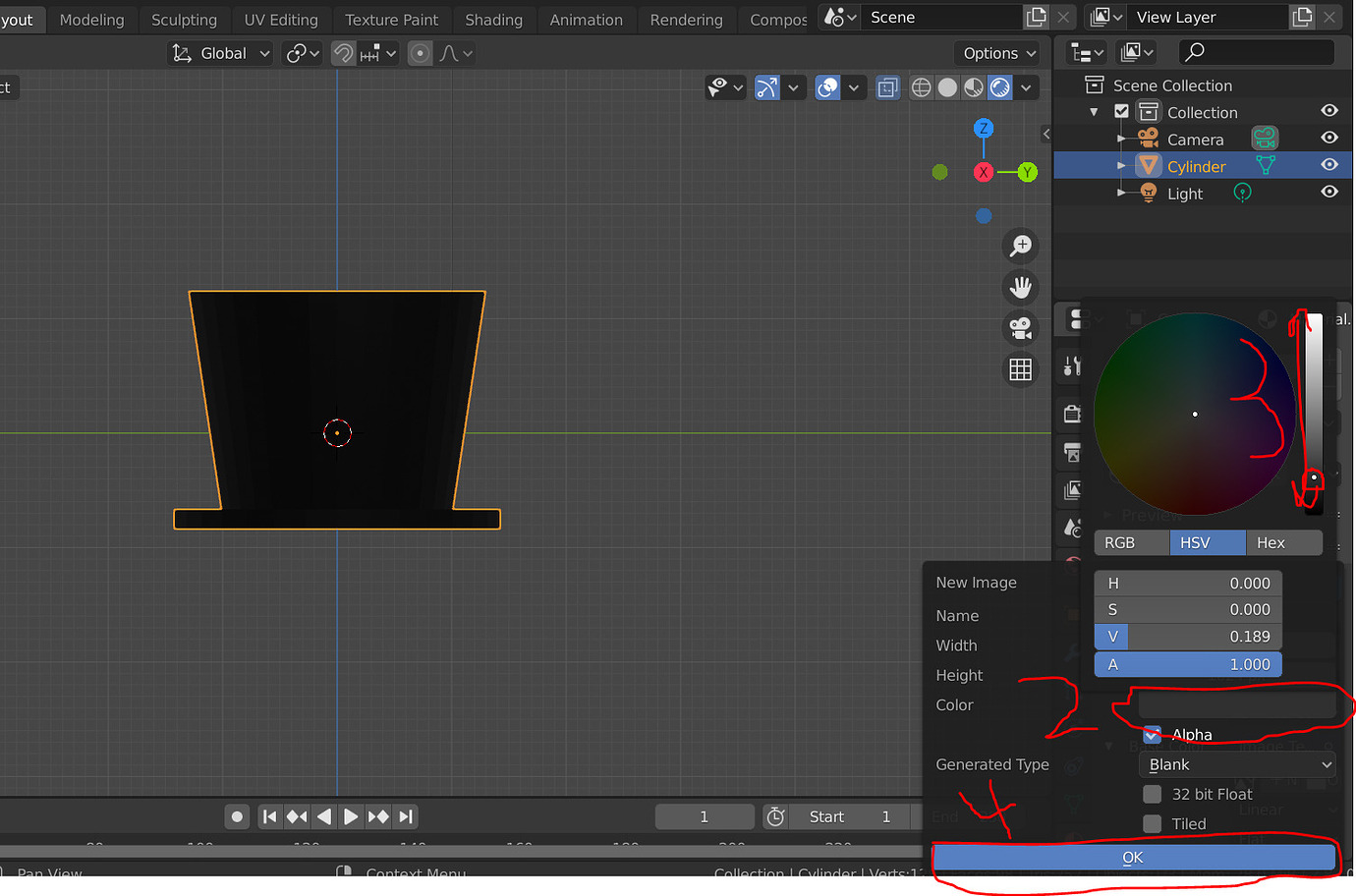Open the Generated Type dropdown
This screenshot has width=1356, height=896.
[1236, 764]
